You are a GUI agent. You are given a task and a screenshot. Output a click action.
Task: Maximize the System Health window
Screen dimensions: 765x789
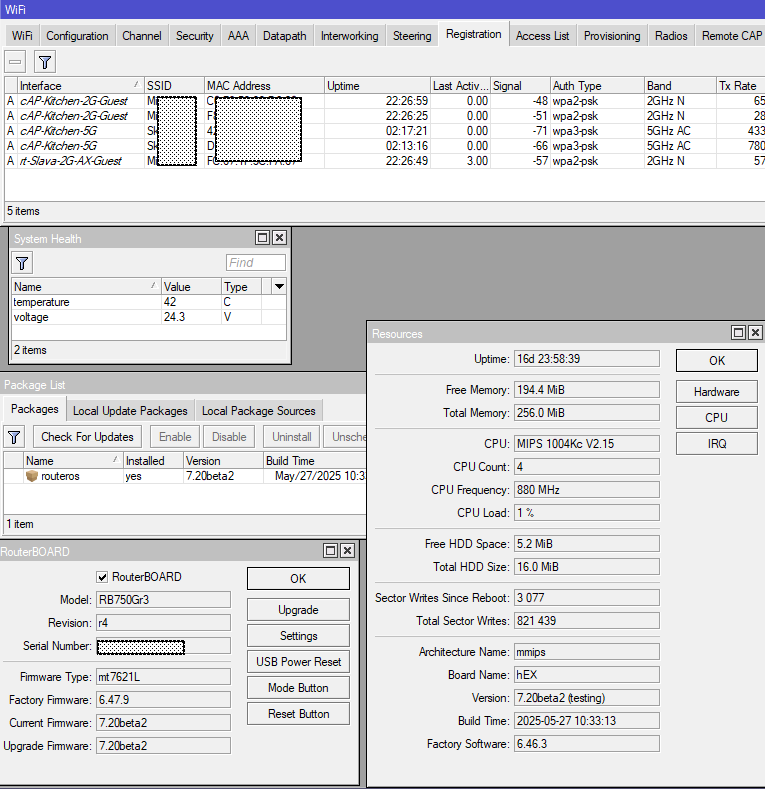point(262,238)
